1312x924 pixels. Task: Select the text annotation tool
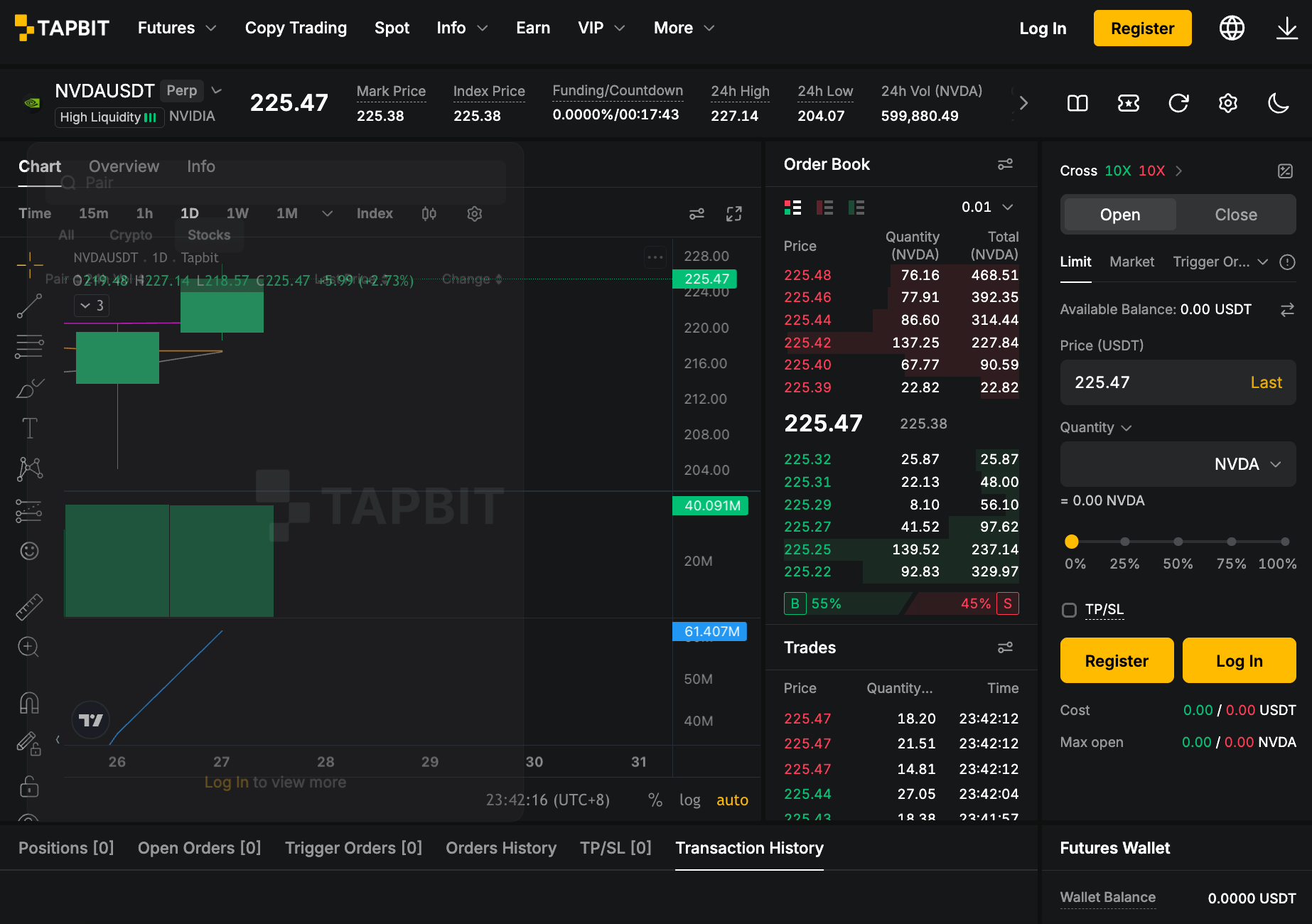click(x=30, y=428)
